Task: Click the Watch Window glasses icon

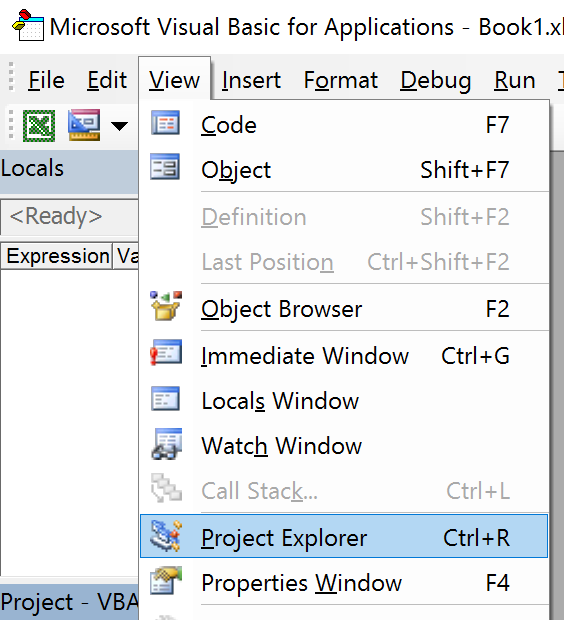Action: click(167, 444)
